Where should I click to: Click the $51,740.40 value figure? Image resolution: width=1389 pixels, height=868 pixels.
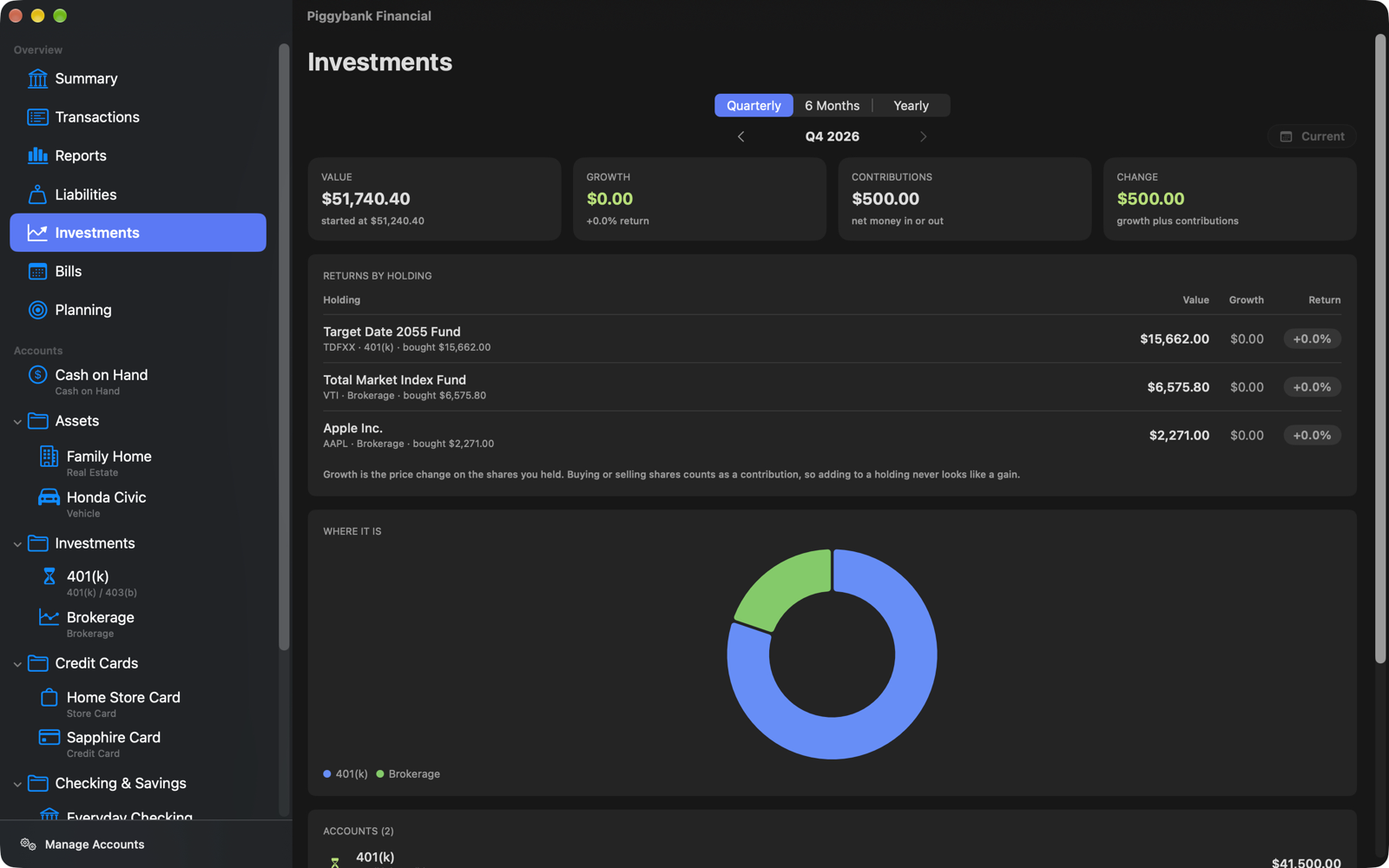point(365,199)
